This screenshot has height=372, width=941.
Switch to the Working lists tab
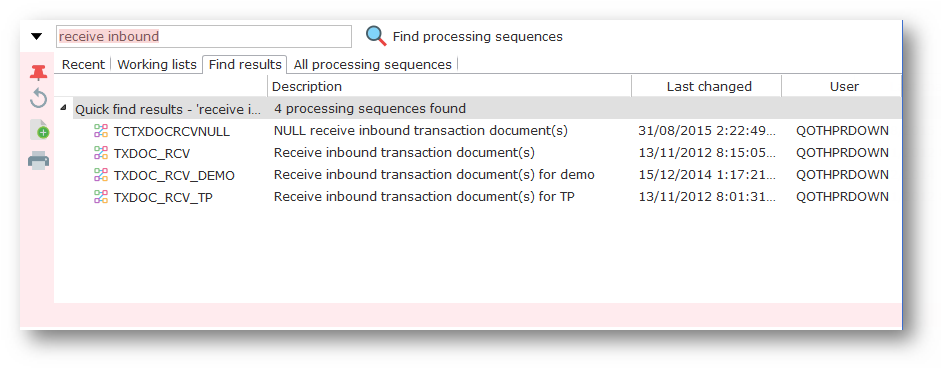(157, 65)
